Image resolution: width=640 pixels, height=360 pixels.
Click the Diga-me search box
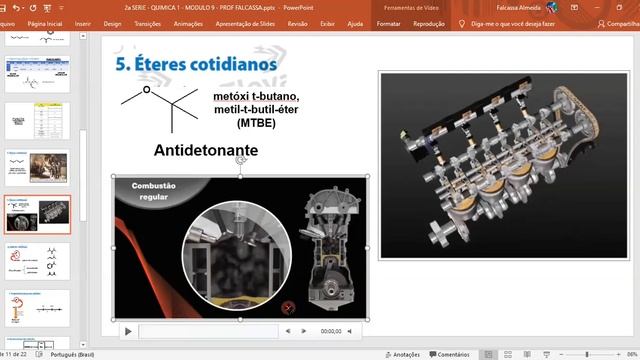tap(513, 24)
